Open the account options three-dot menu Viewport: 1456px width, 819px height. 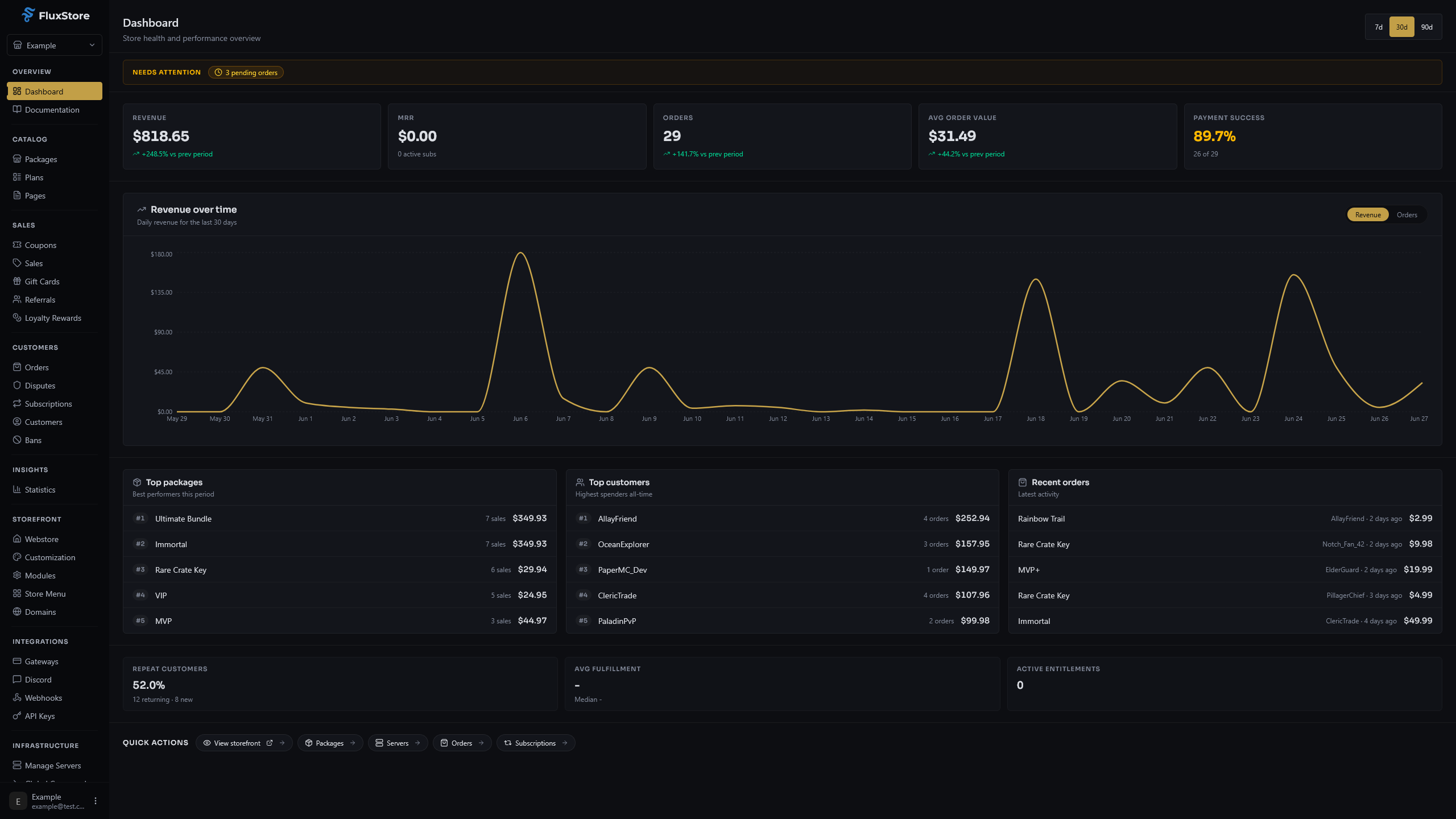96,801
